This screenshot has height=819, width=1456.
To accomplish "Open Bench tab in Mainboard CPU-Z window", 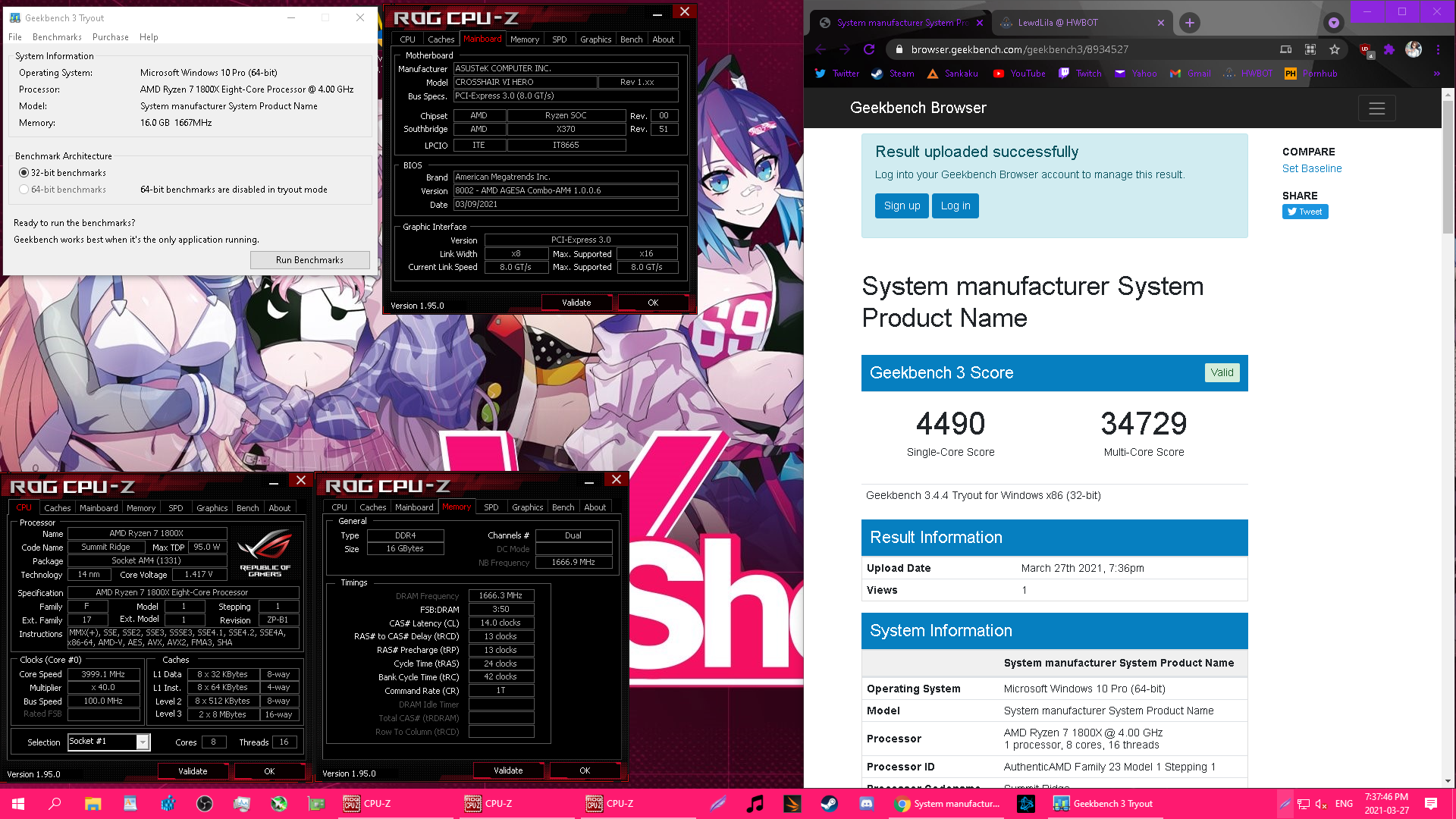I will point(631,39).
